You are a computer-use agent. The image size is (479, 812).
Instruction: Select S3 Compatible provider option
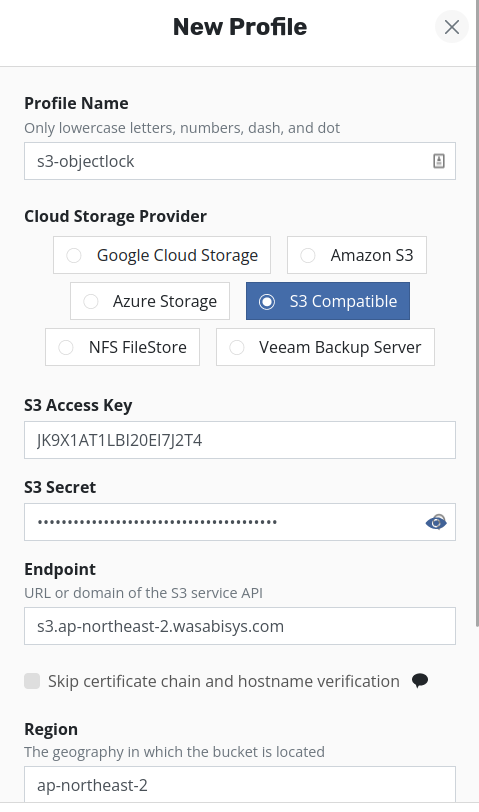tap(328, 301)
